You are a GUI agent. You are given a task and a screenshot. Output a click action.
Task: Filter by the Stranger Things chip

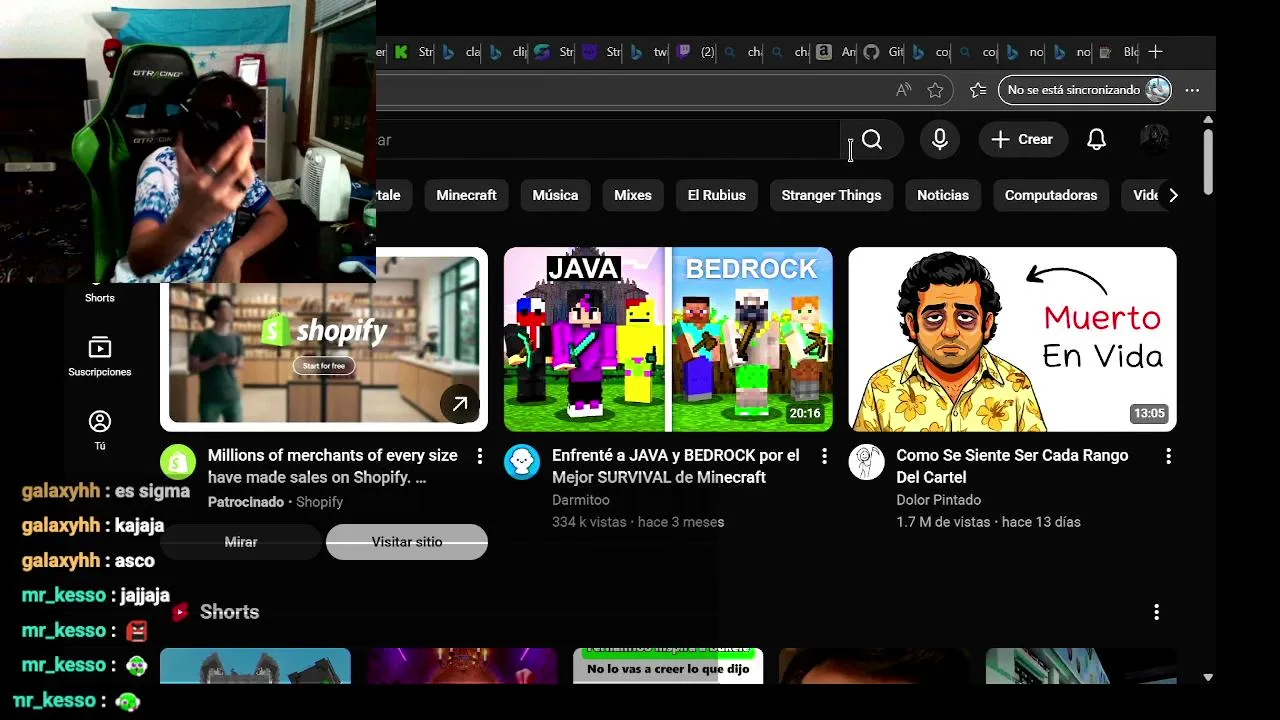pos(831,195)
